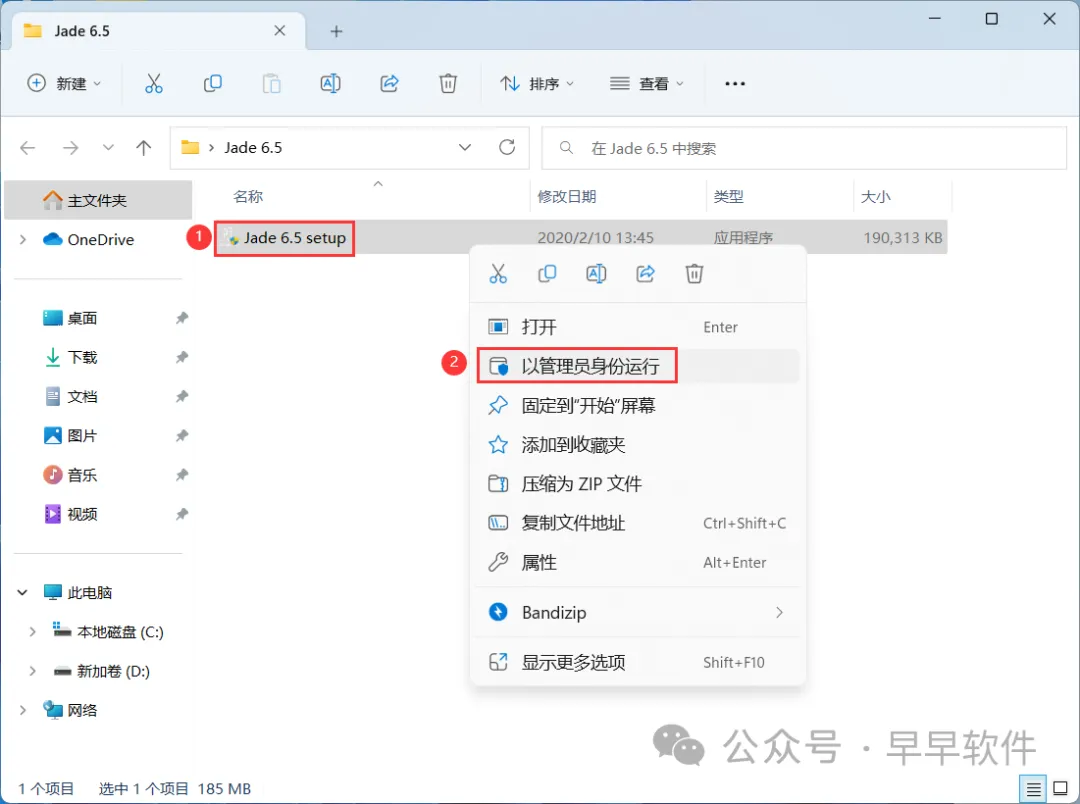Image resolution: width=1080 pixels, height=804 pixels.
Task: Go back with the back arrow
Action: 28,147
